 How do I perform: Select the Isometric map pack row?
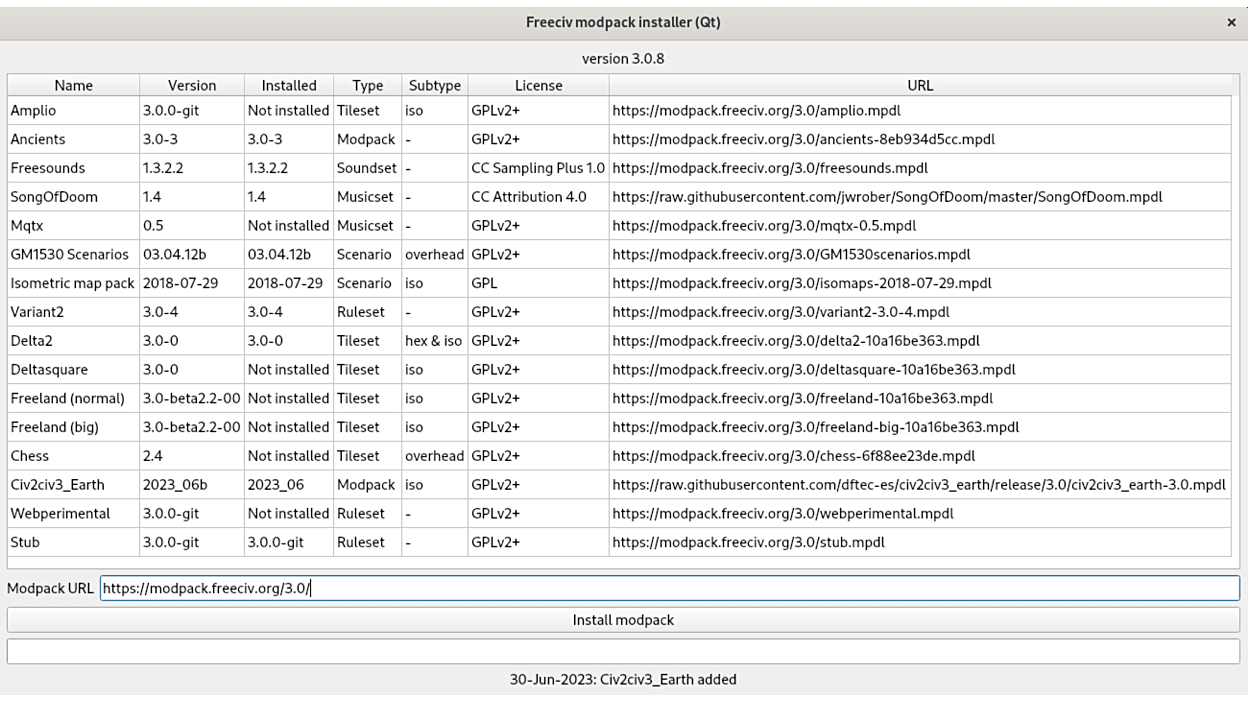pos(72,283)
